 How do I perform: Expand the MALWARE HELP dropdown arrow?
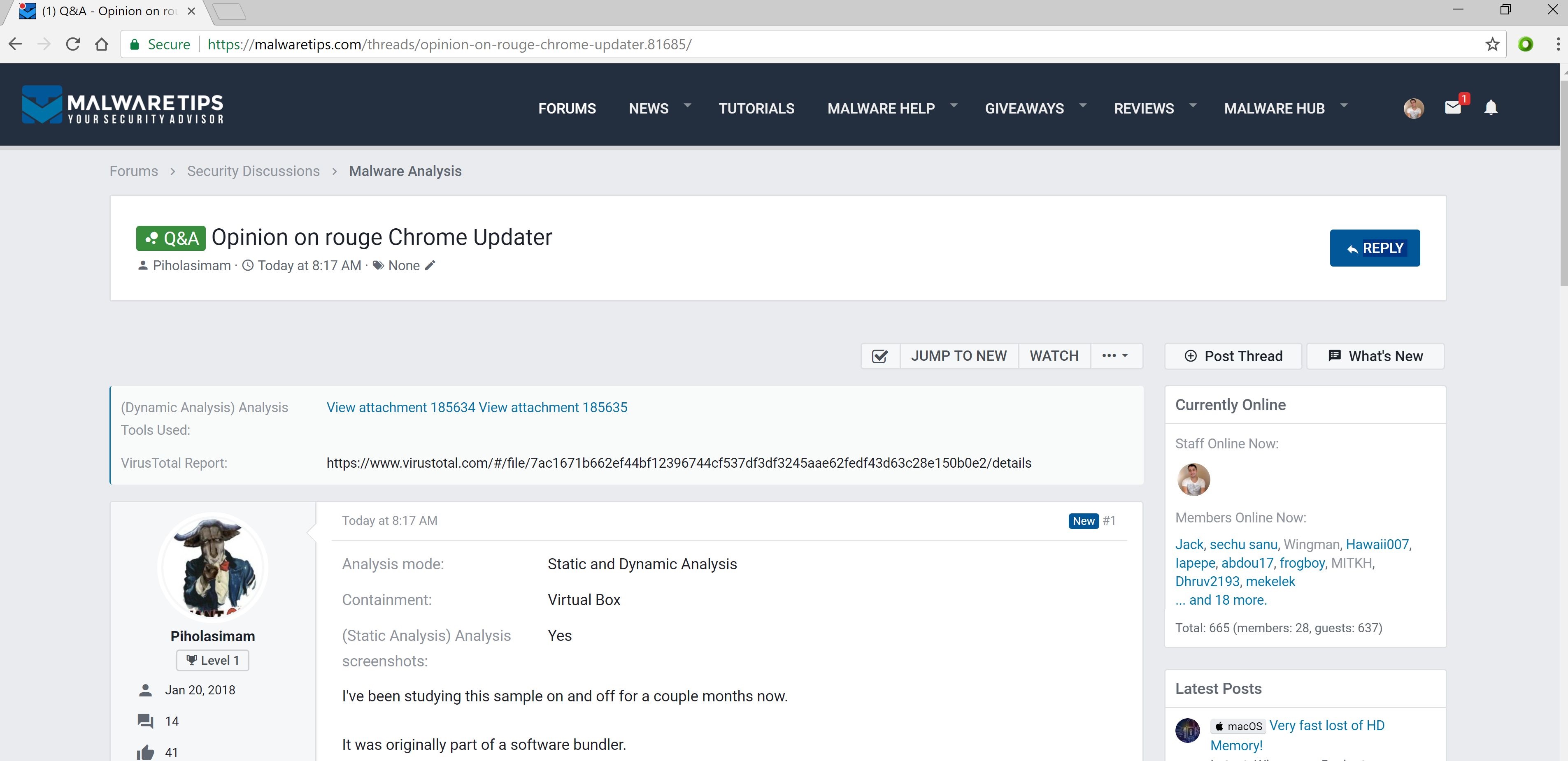coord(954,105)
